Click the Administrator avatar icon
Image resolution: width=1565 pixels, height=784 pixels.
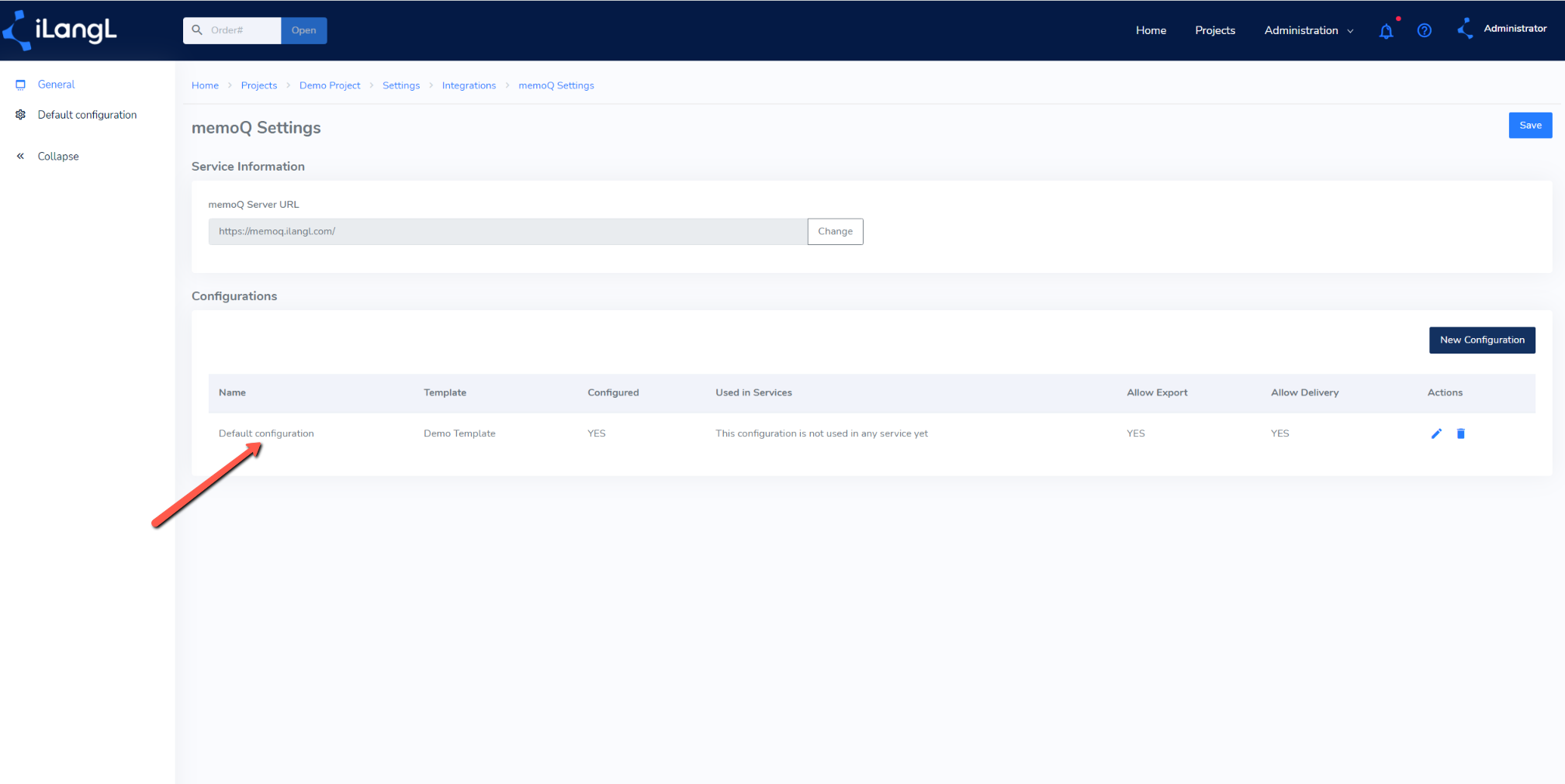pos(1465,29)
